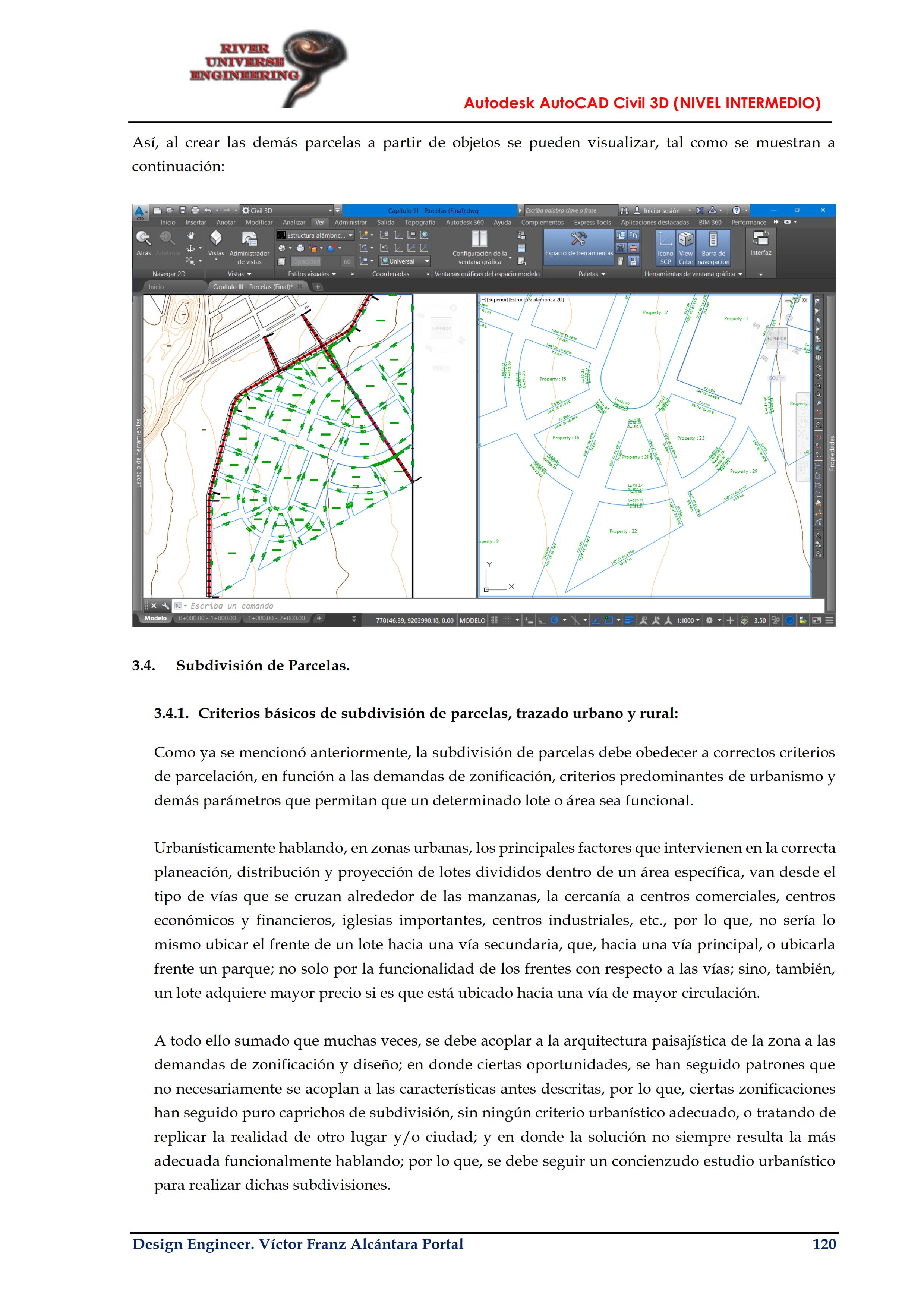The width and height of the screenshot is (924, 1308).
Task: Click the grid display icon in status bar
Action: (494, 620)
